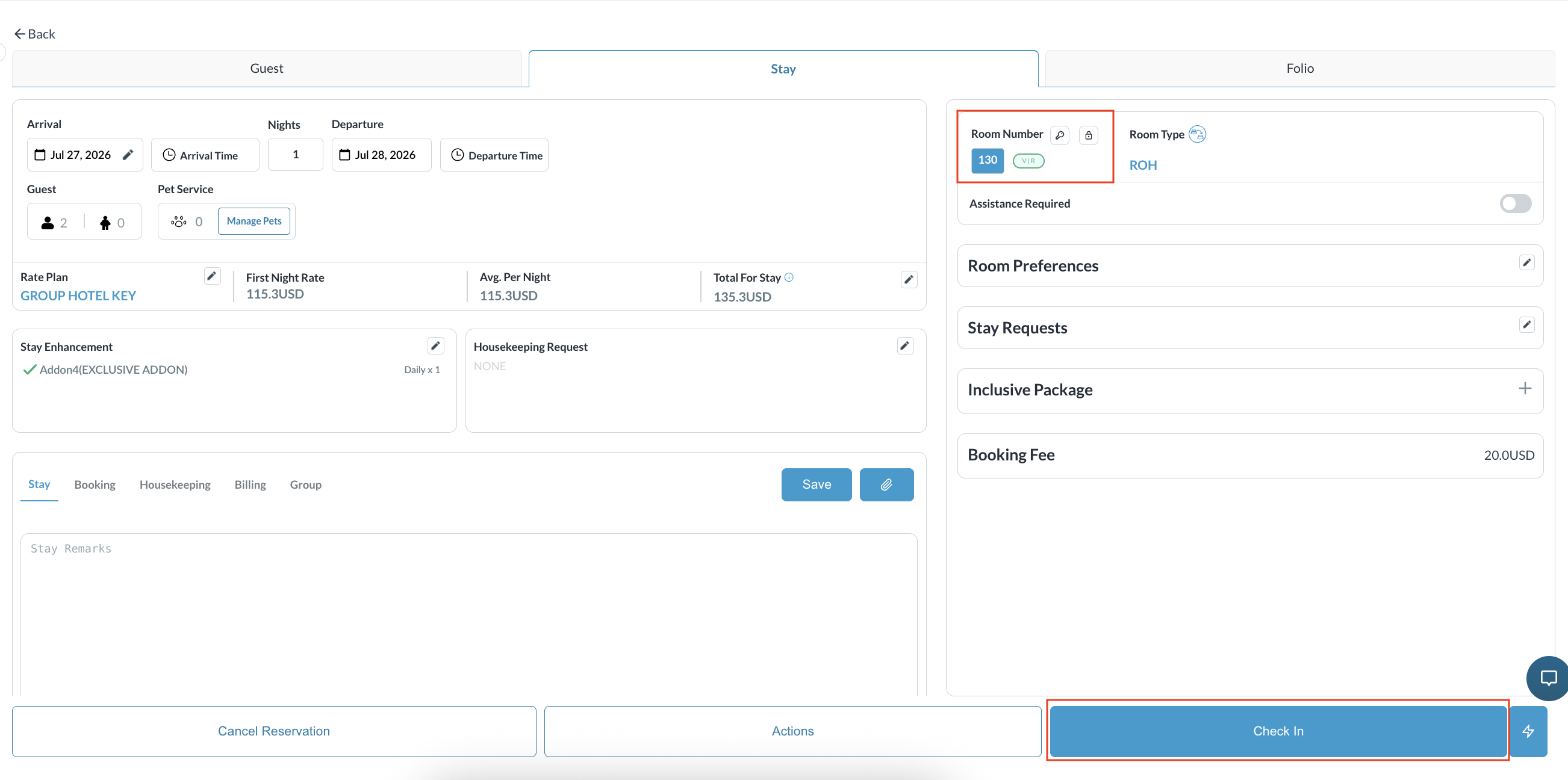Click the room 130 badge
This screenshot has height=780, width=1568.
(988, 161)
